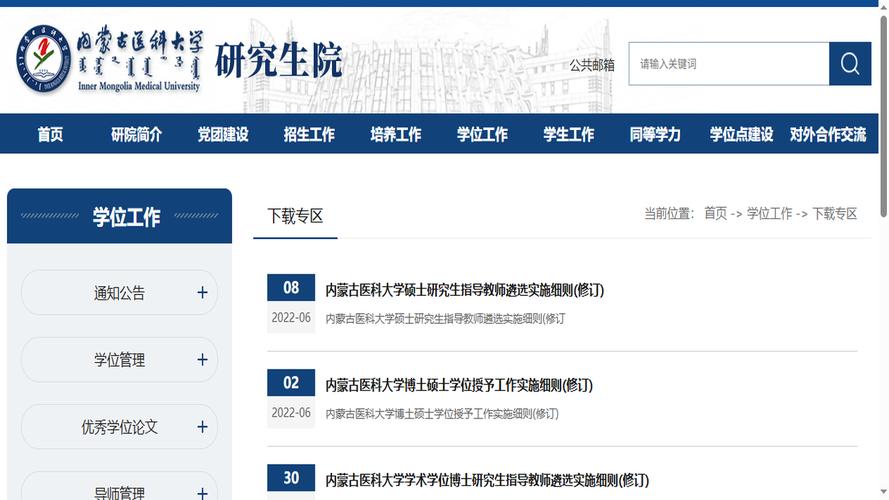
Task: Expand the 通知公告 plus icon
Action: [x=202, y=293]
